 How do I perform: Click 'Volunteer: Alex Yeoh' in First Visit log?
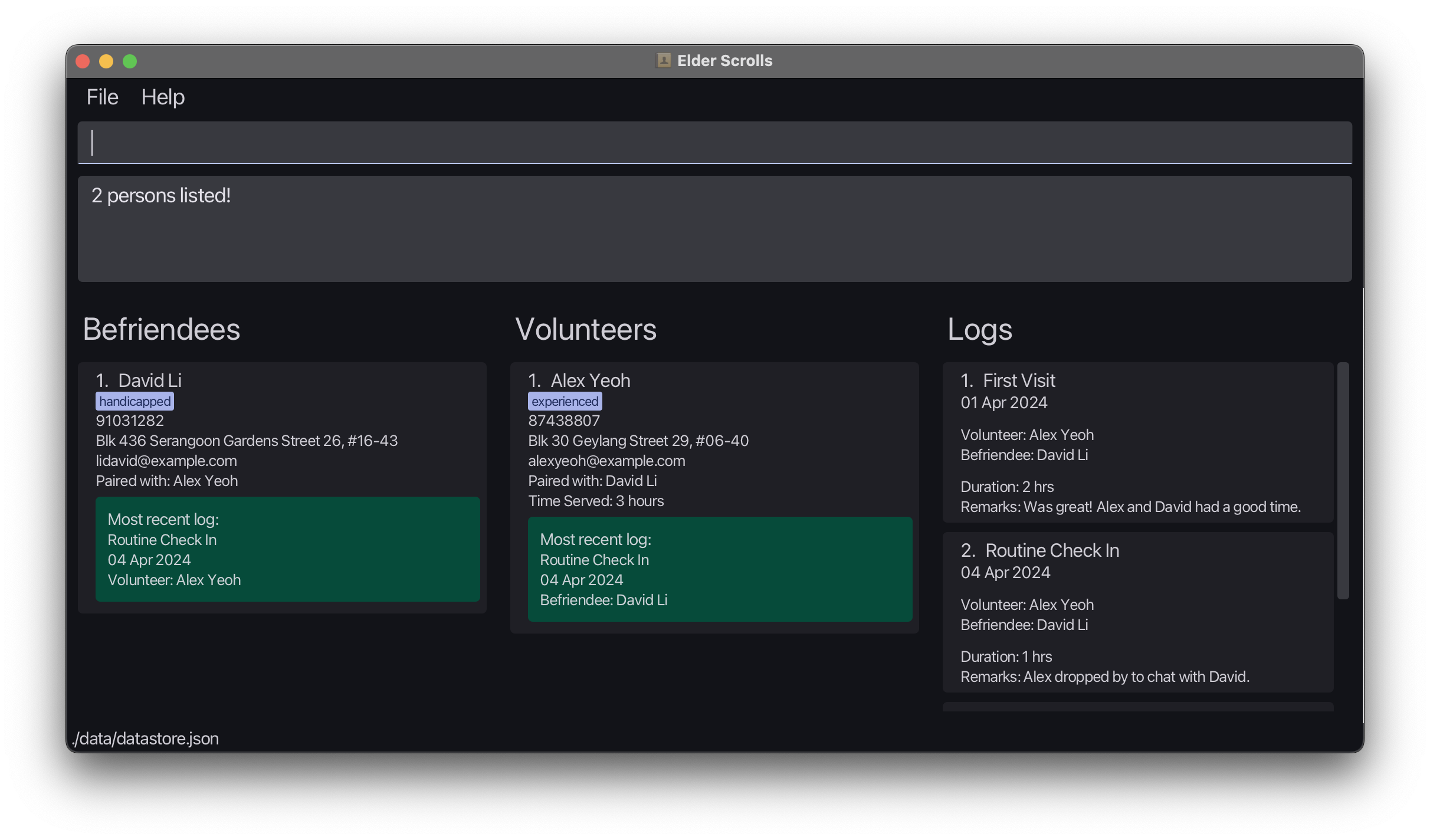(x=1027, y=435)
